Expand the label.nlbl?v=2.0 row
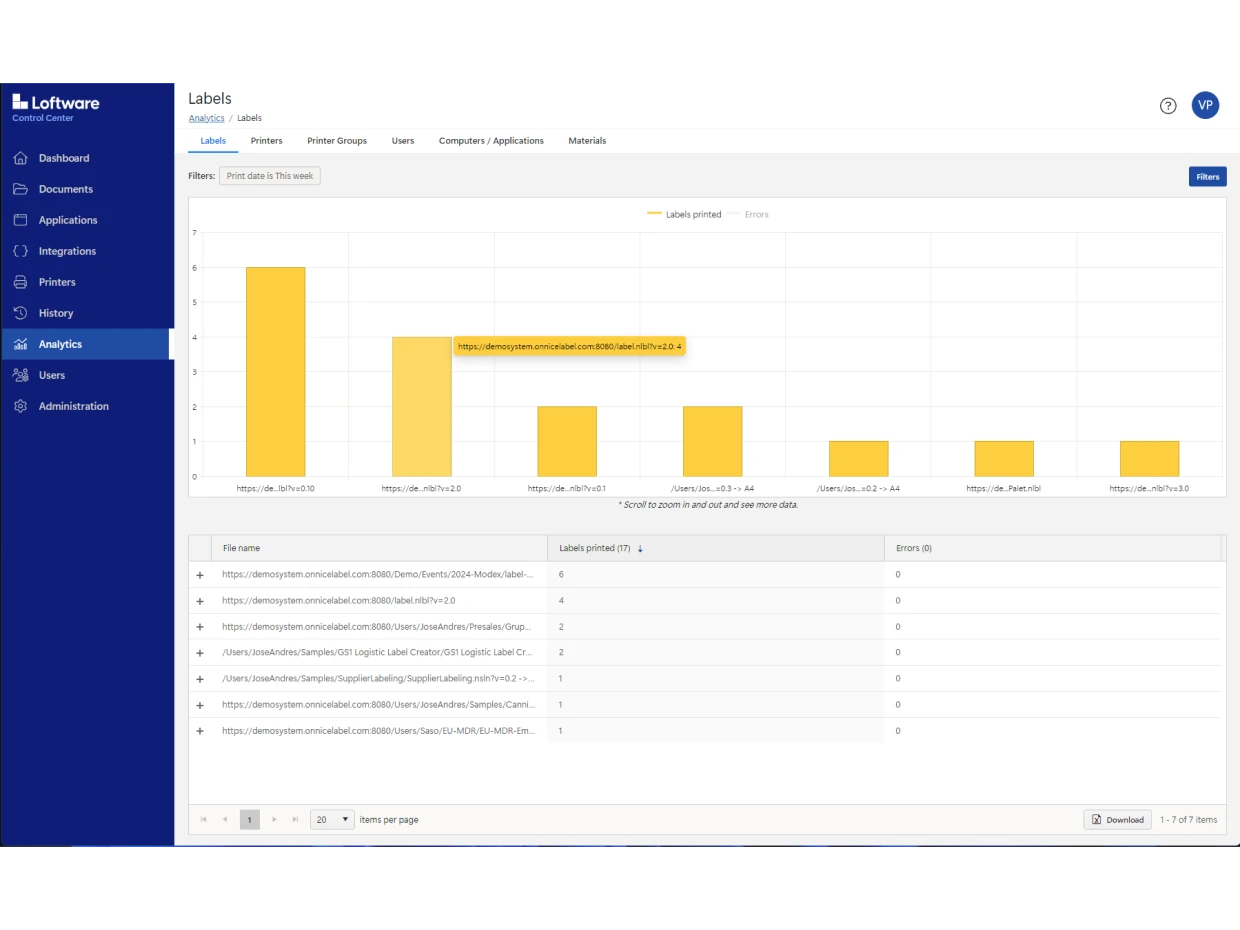The image size is (1240, 930). 200,601
